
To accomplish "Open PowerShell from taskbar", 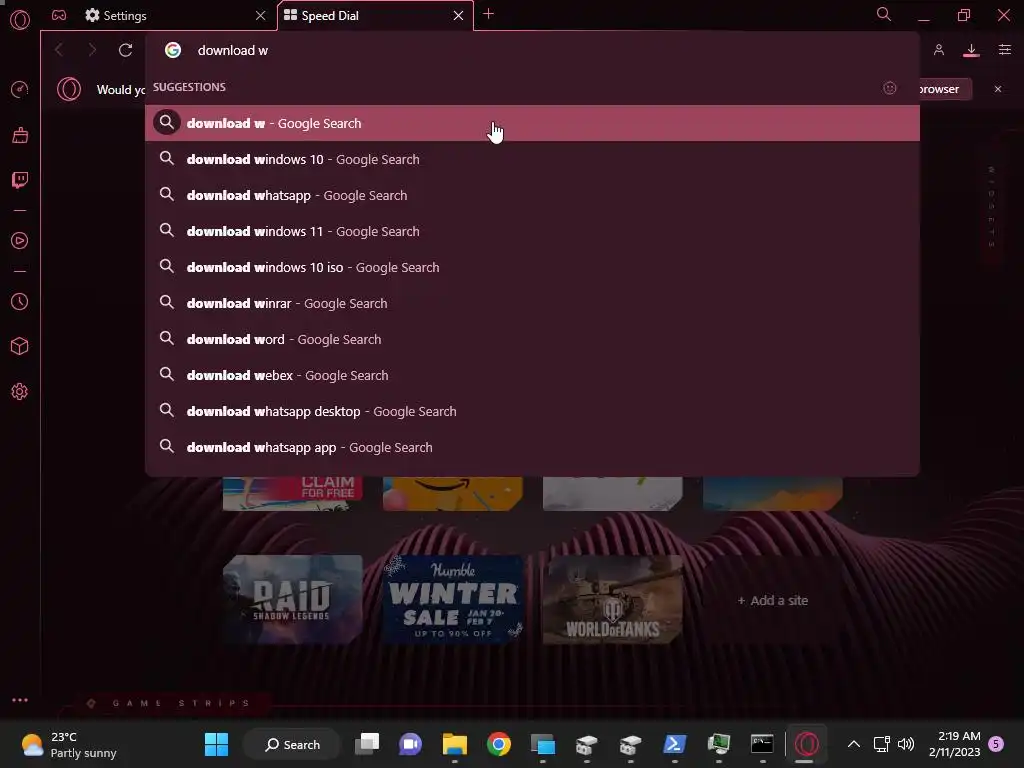I will coord(674,744).
